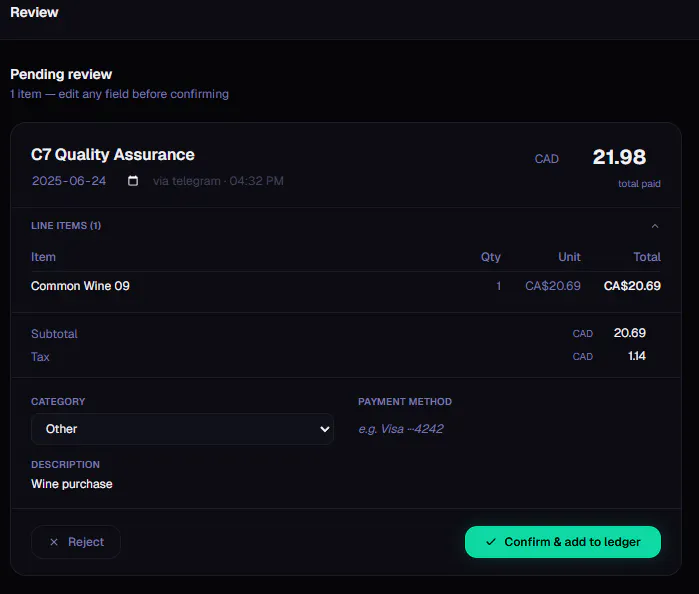
Task: Edit the Description text Wine purchase
Action: click(72, 484)
